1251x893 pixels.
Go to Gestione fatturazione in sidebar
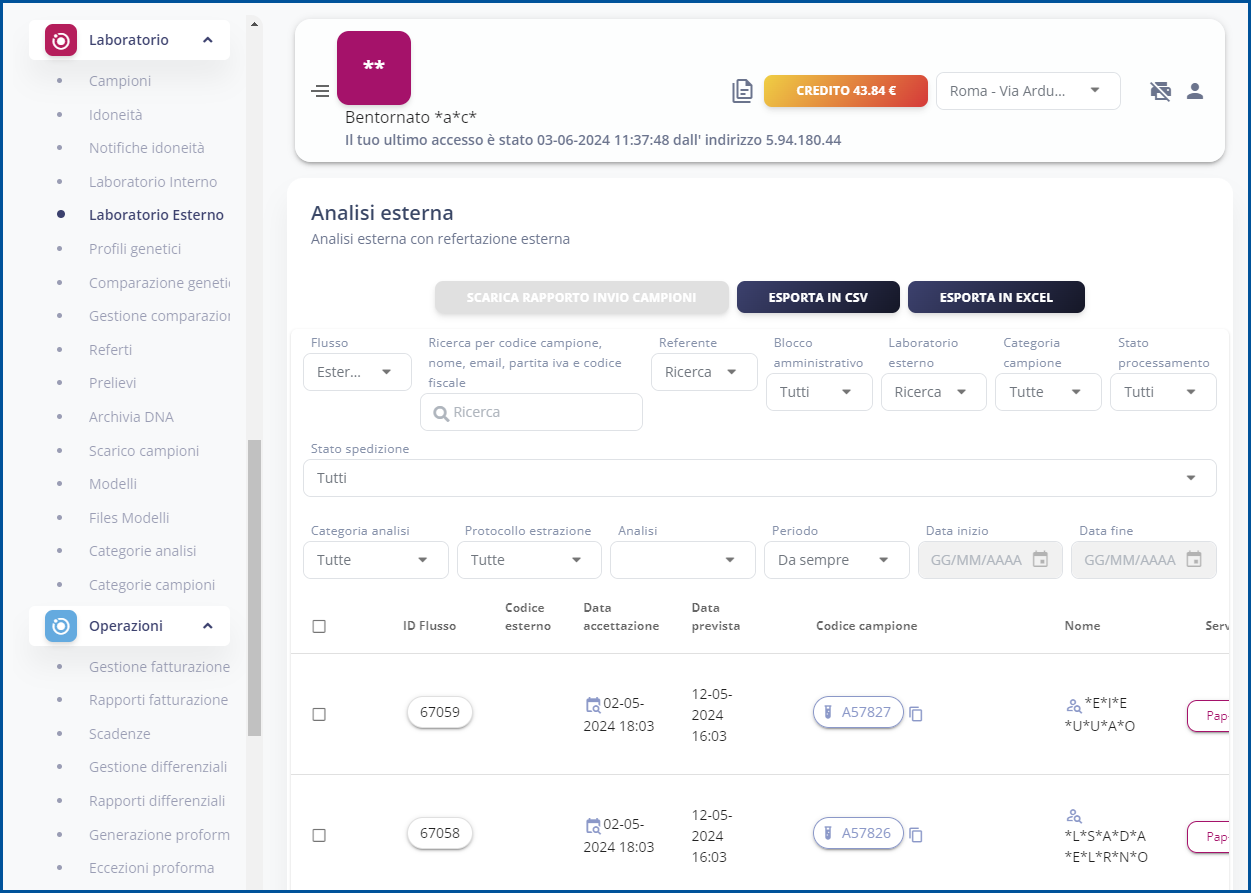[159, 667]
